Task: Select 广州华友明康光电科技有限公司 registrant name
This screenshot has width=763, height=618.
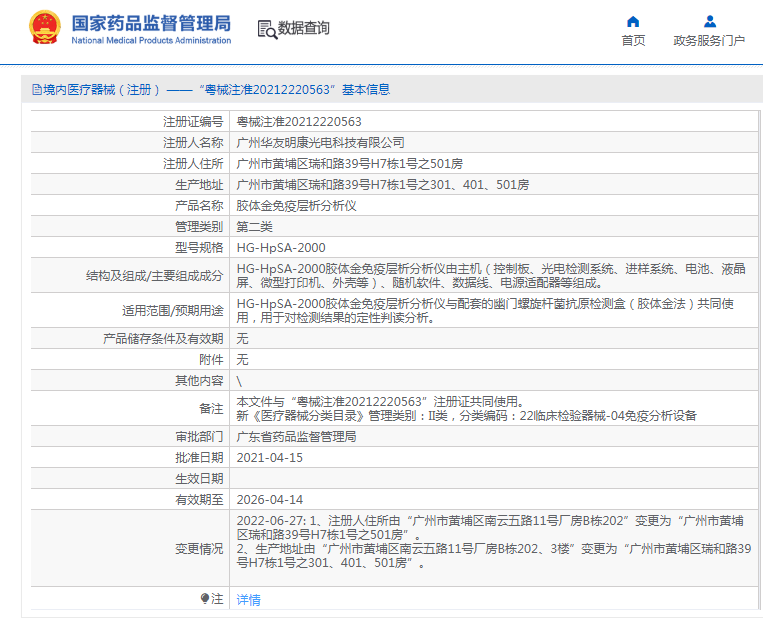Action: pos(321,143)
